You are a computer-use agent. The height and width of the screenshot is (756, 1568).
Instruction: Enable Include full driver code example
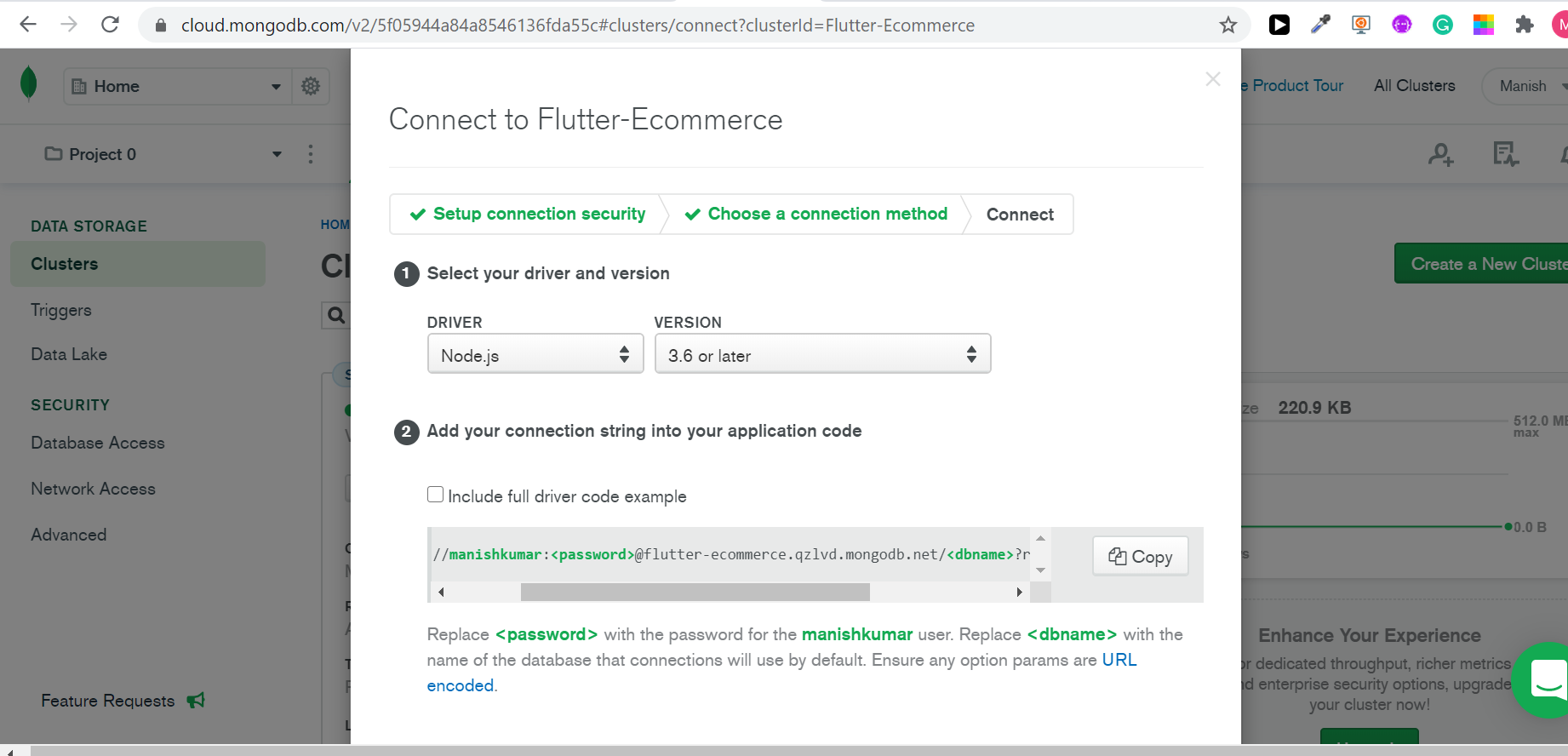coord(435,494)
